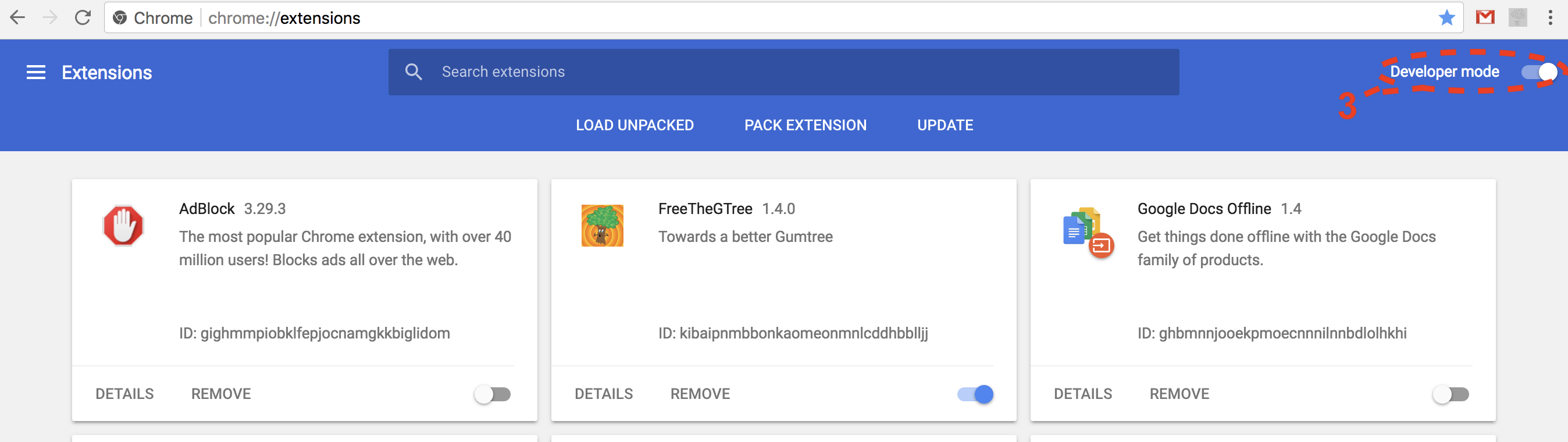Disable Developer mode toggle
Viewport: 1568px width, 442px height.
click(x=1539, y=72)
